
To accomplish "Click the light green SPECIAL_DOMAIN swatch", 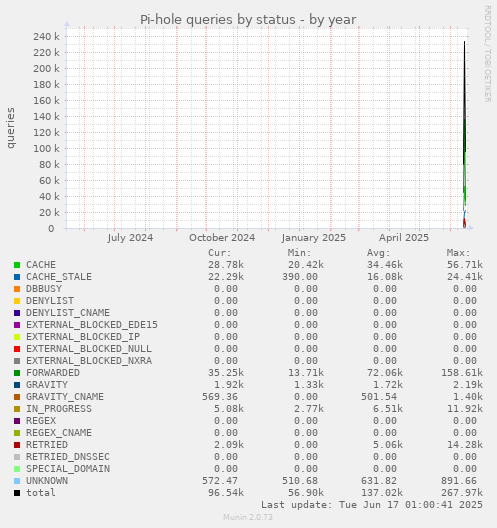I will click(17, 469).
